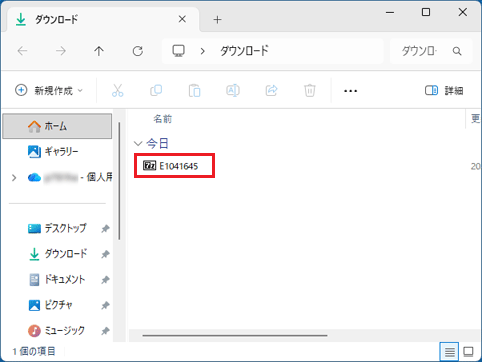Open the See more (…) menu

(x=350, y=91)
